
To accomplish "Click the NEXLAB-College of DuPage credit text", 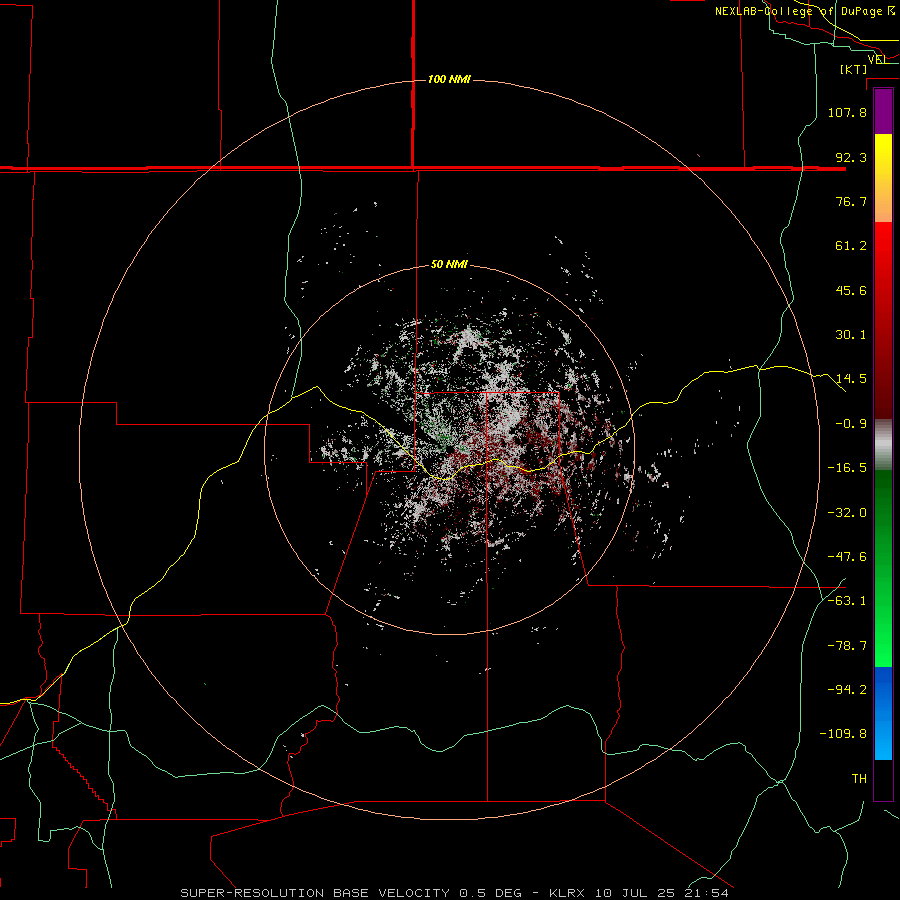I will coord(804,11).
